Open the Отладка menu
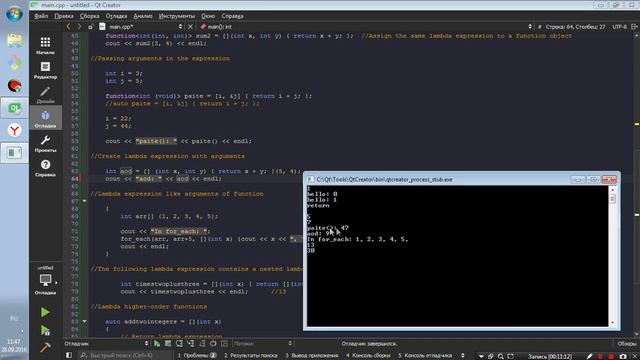The height and width of the screenshot is (360, 640). (116, 16)
